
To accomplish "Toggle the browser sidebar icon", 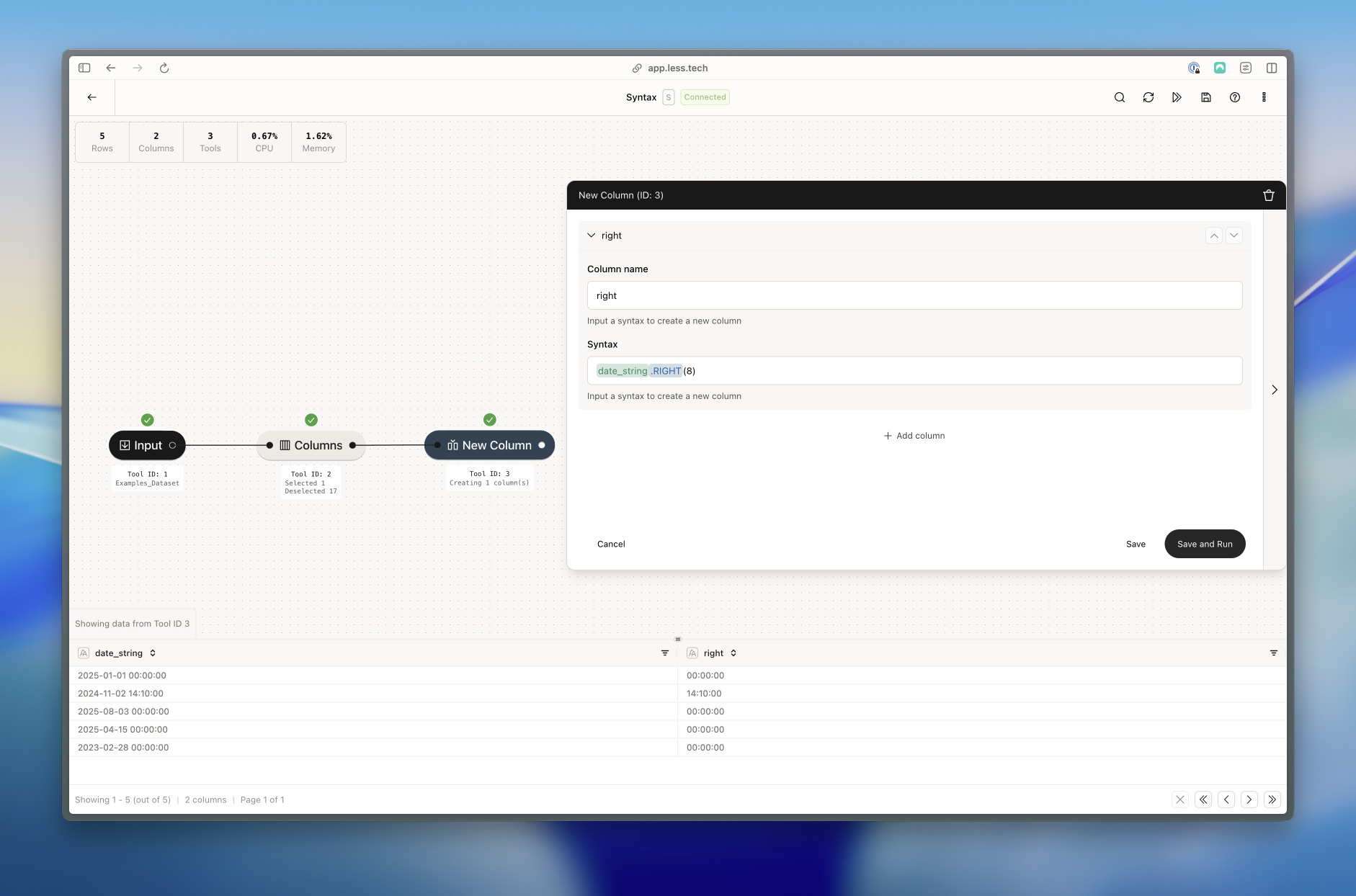I will point(84,68).
